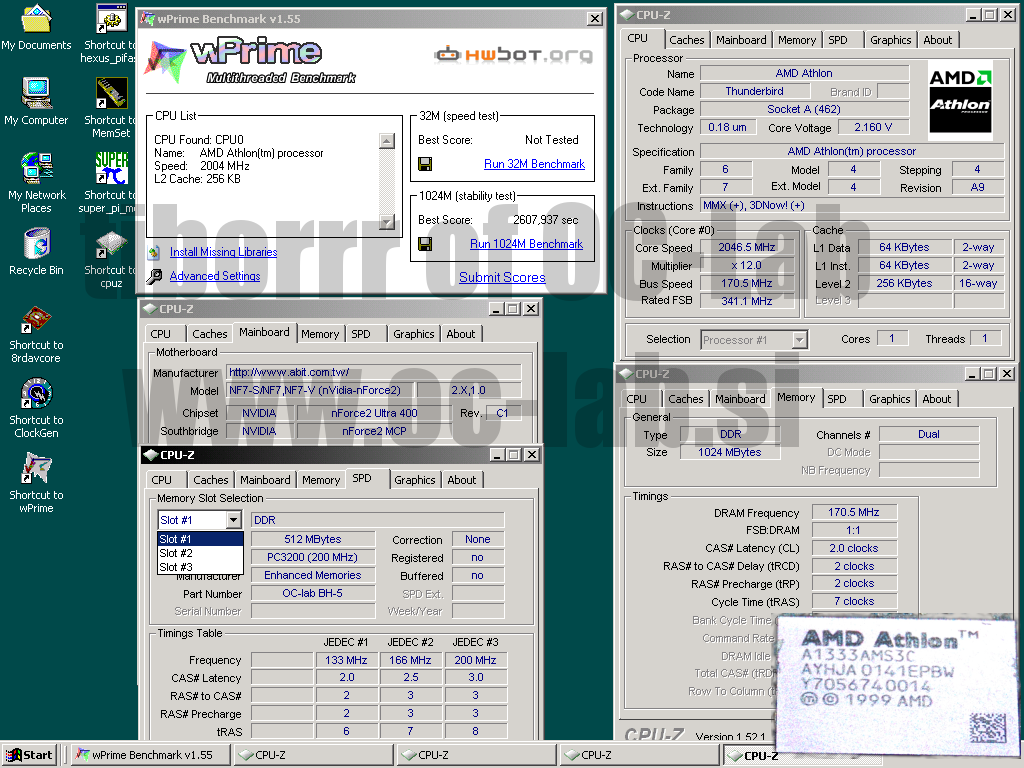This screenshot has height=768, width=1024.
Task: Click the PC3200 (200 MHz) bandwidth field
Action: pyautogui.click(x=312, y=557)
